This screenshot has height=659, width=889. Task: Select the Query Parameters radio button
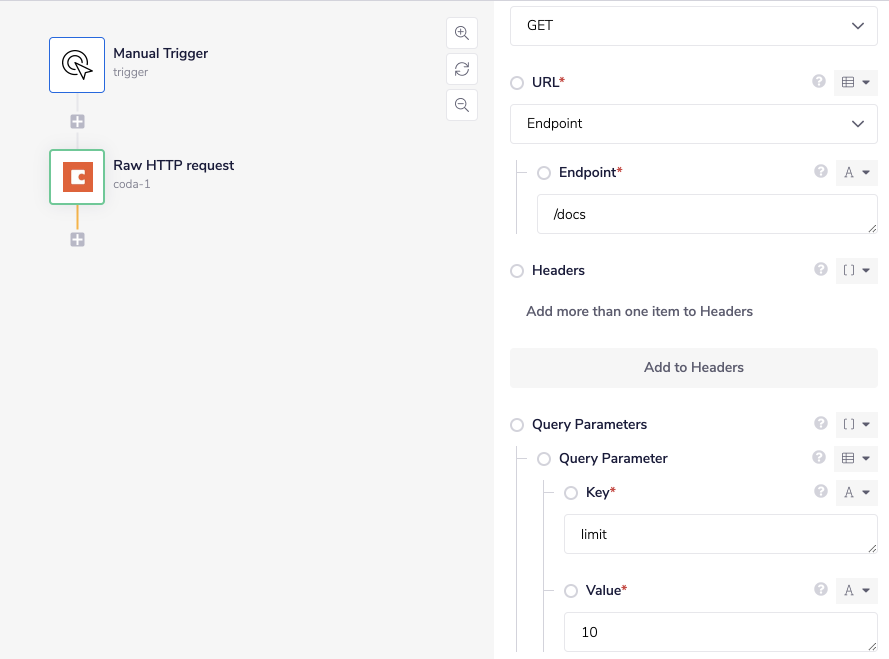pyautogui.click(x=517, y=425)
